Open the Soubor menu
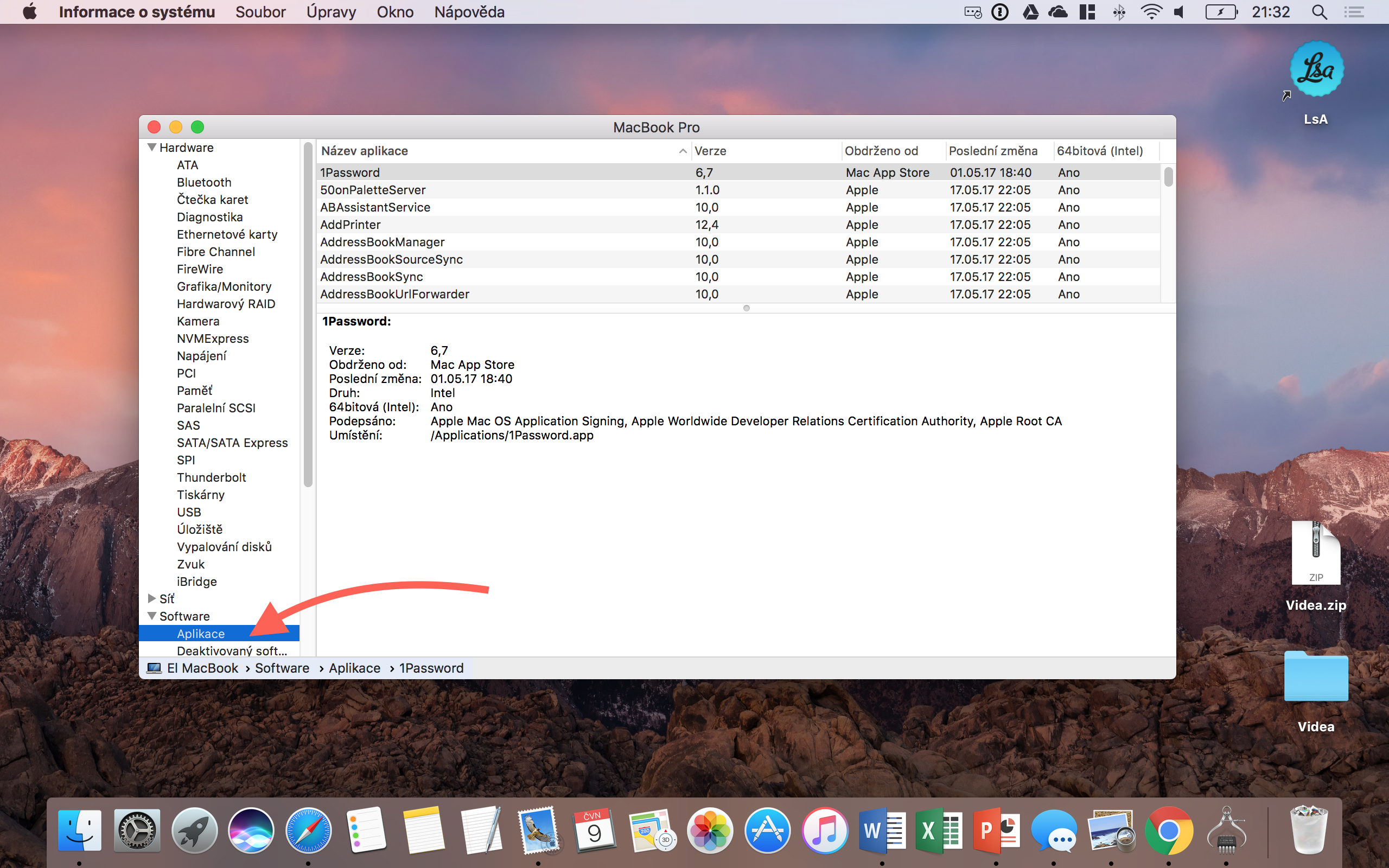Screen dimensions: 1389x868 click(260, 12)
